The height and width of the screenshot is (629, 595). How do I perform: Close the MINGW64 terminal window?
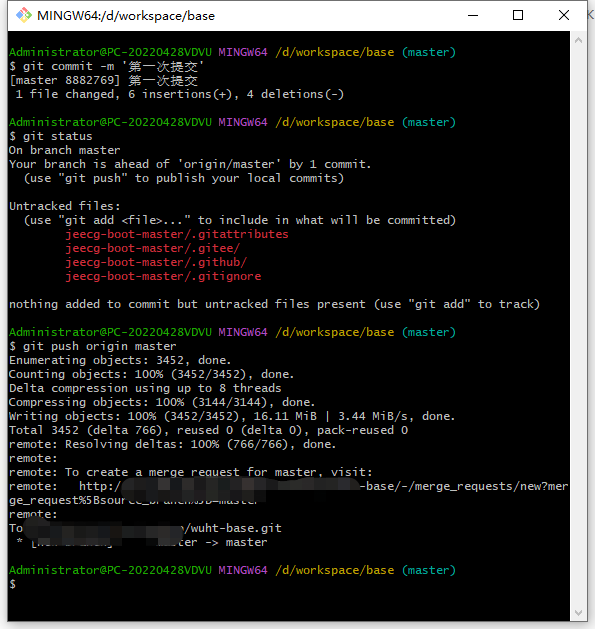click(x=564, y=15)
